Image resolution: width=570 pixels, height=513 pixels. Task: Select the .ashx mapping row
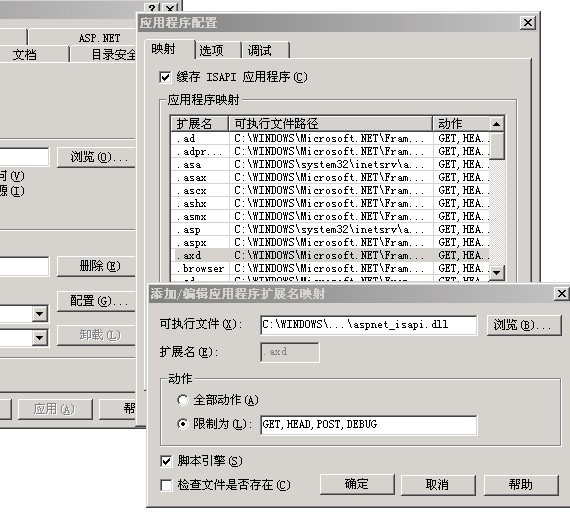point(330,204)
